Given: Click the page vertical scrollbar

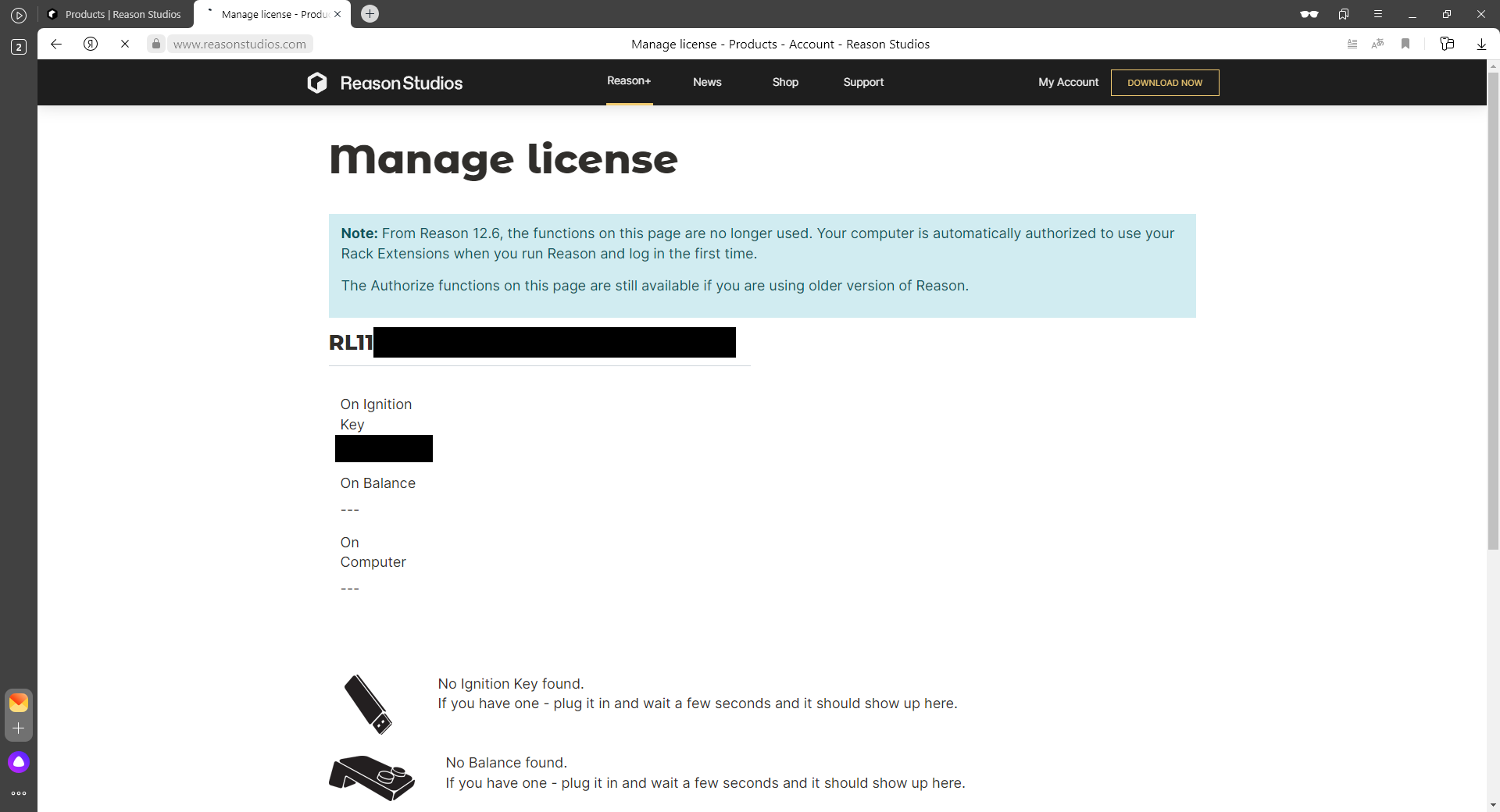Looking at the screenshot, I should click(x=1493, y=312).
